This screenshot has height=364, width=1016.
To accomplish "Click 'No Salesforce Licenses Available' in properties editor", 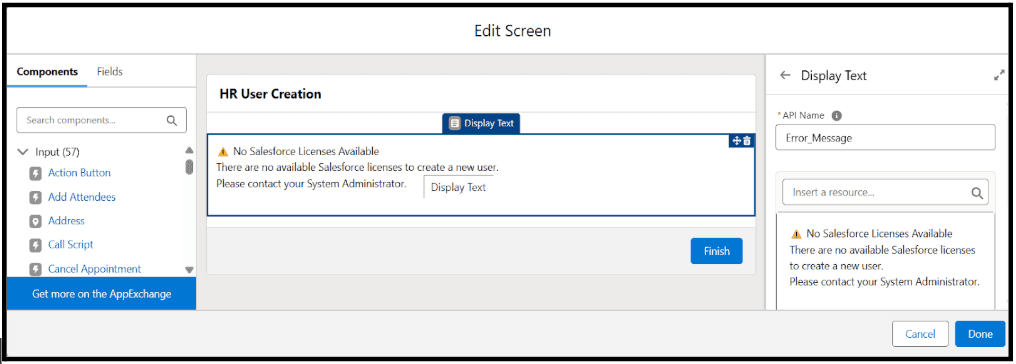I will pyautogui.click(x=879, y=234).
